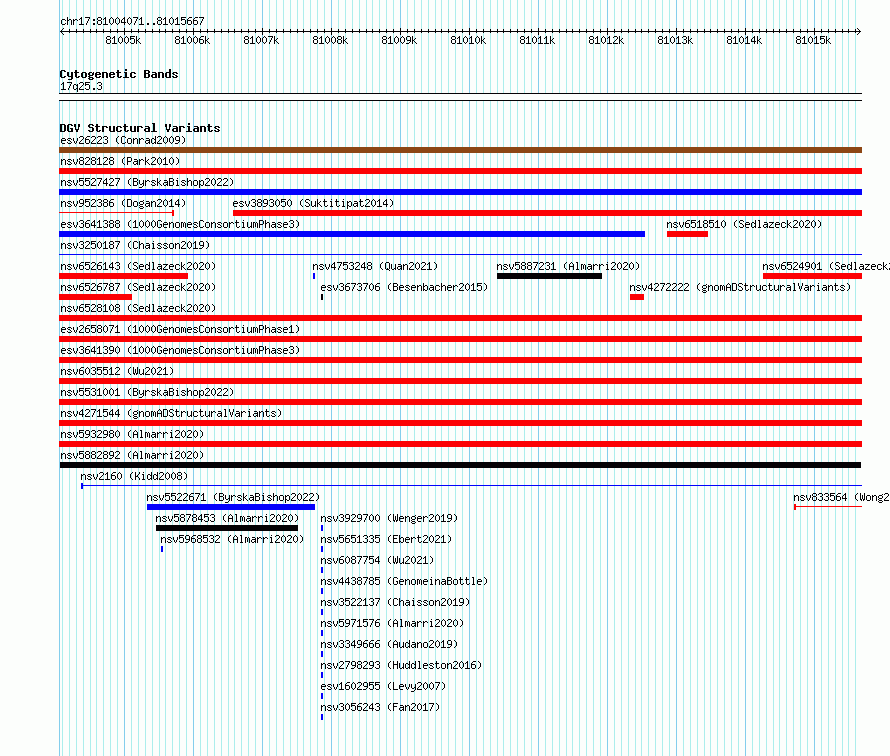Click the nsv6518510 (Sedlazeck2020) label
This screenshot has height=756, width=890.
click(x=744, y=224)
